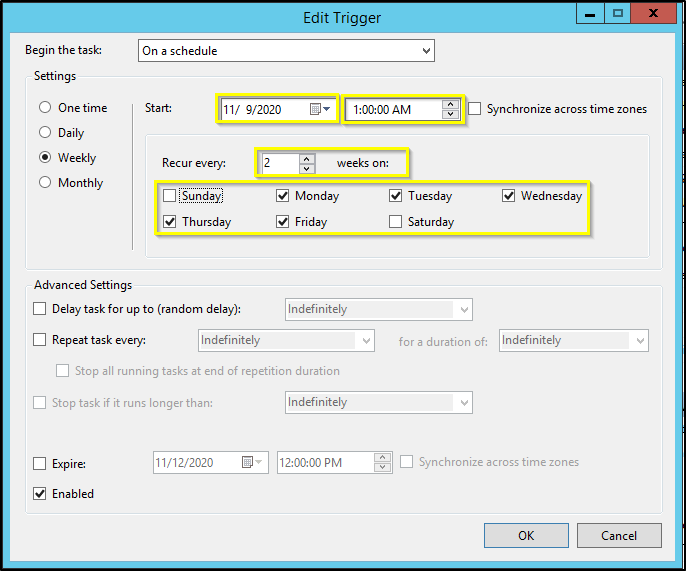
Task: Open the Repeat task every interval dropdown
Action: [x=286, y=340]
